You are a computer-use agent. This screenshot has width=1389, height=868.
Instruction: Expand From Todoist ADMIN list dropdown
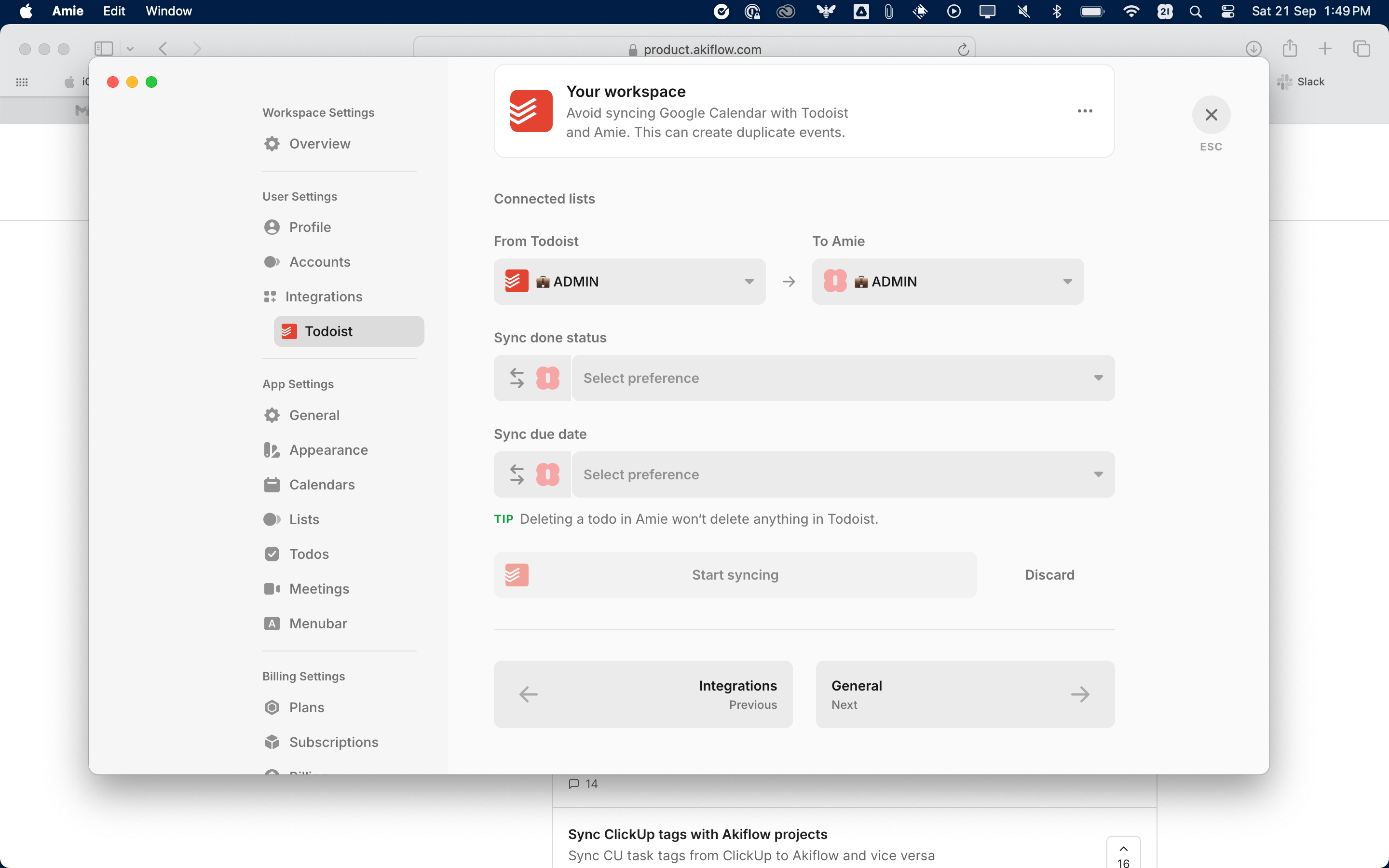[630, 281]
